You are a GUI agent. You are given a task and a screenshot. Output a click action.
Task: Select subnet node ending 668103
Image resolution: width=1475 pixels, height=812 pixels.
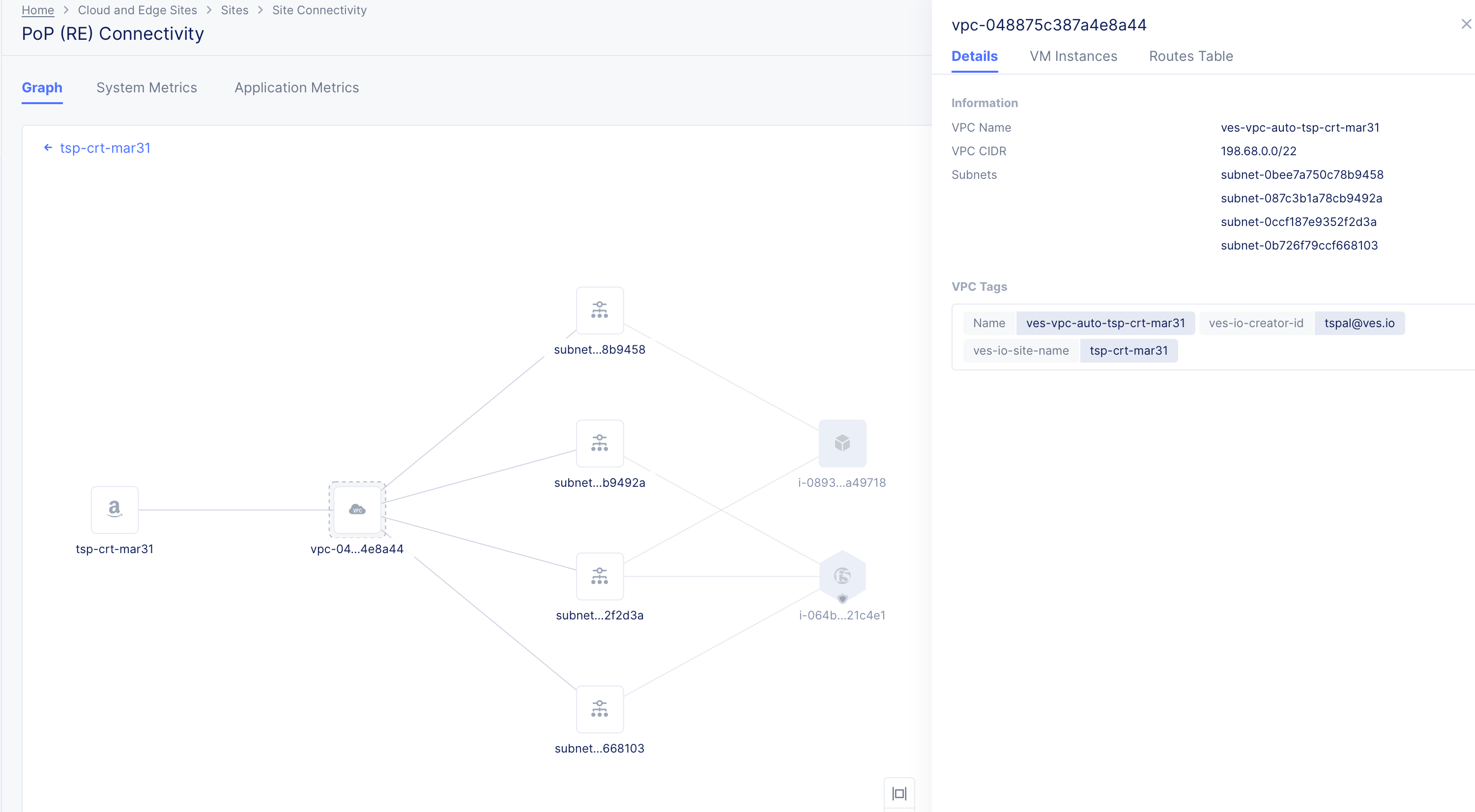600,709
